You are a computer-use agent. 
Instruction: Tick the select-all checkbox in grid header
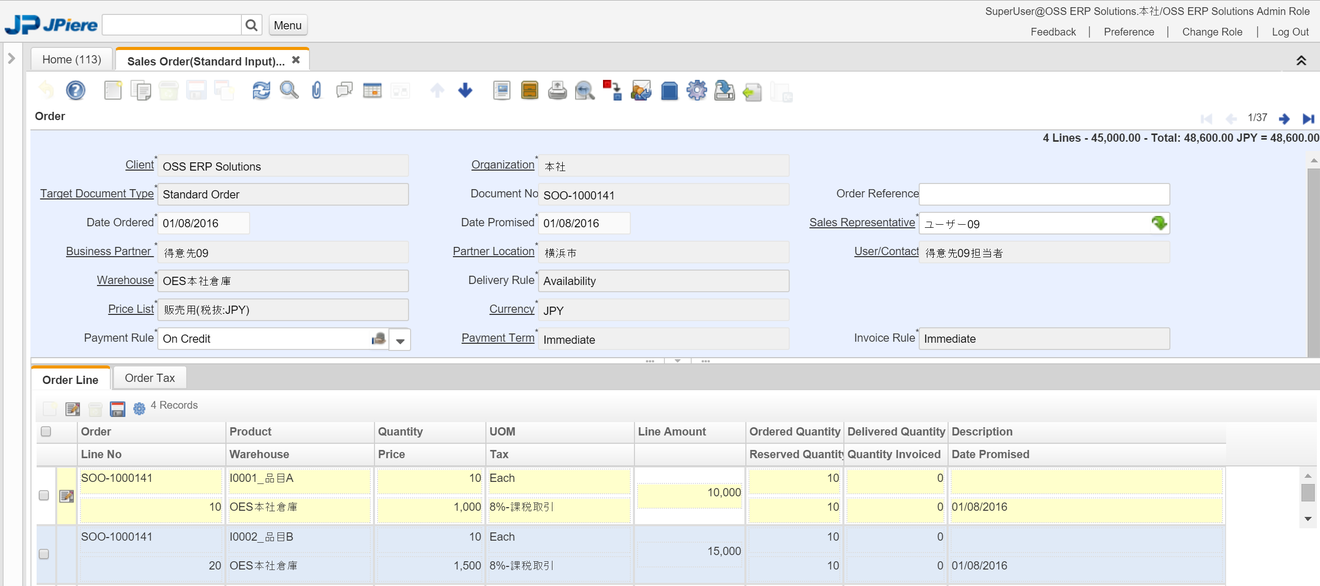pyautogui.click(x=45, y=432)
